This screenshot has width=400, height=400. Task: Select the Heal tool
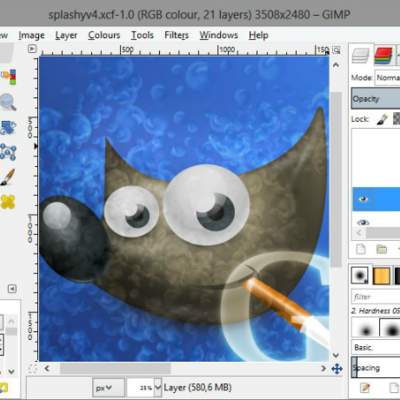[x=8, y=202]
